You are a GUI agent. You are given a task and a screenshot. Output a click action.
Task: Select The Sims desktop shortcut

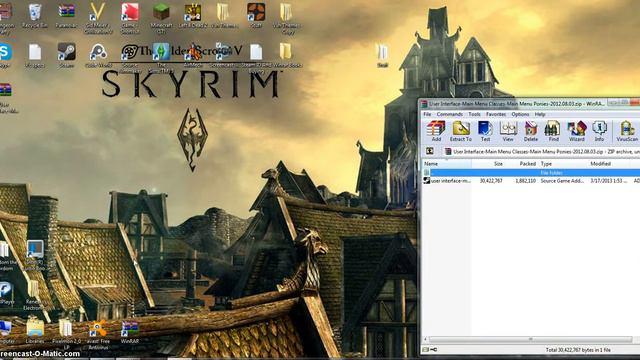click(161, 57)
